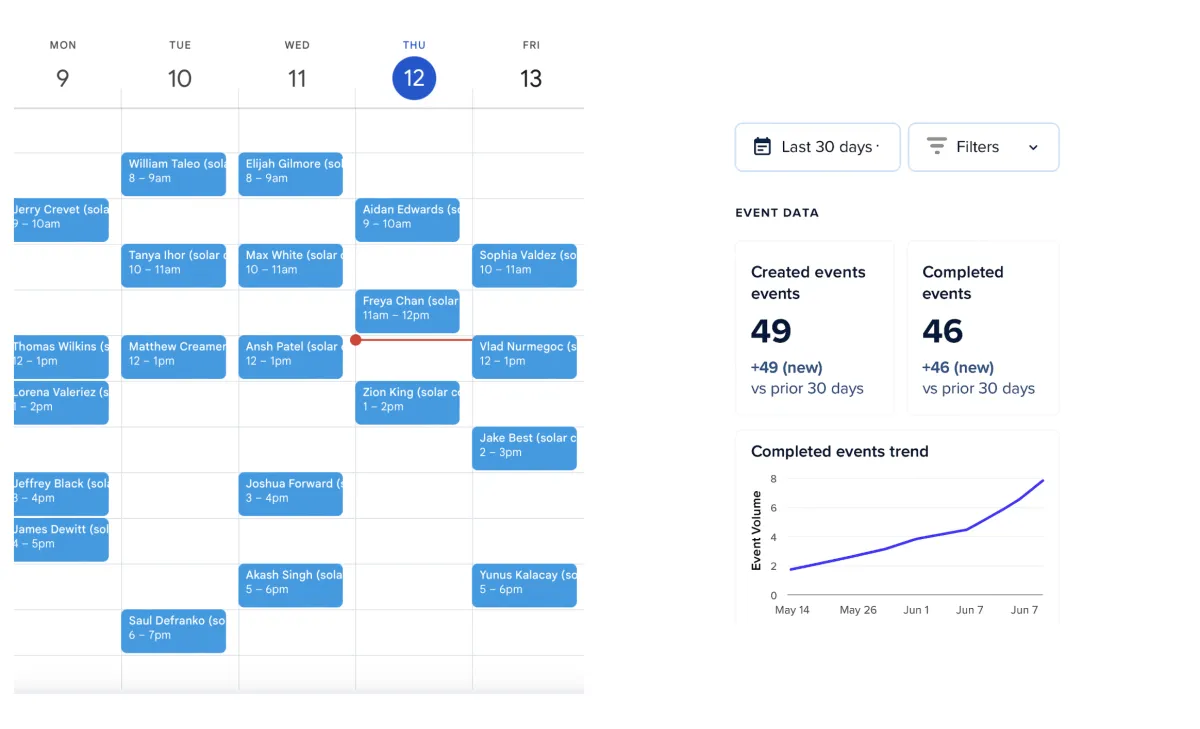
Task: Click the 49 created events count
Action: click(771, 331)
